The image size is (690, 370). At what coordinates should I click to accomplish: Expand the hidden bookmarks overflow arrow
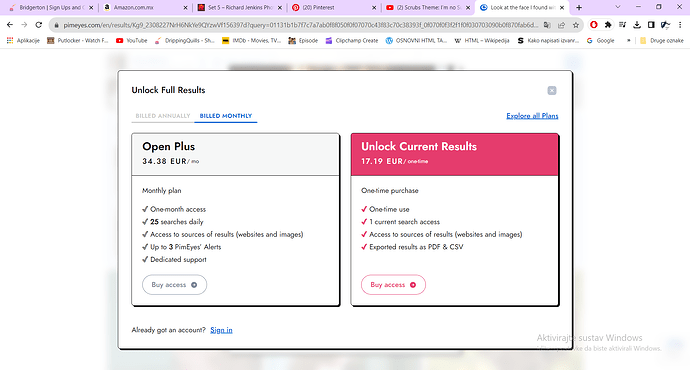[628, 40]
